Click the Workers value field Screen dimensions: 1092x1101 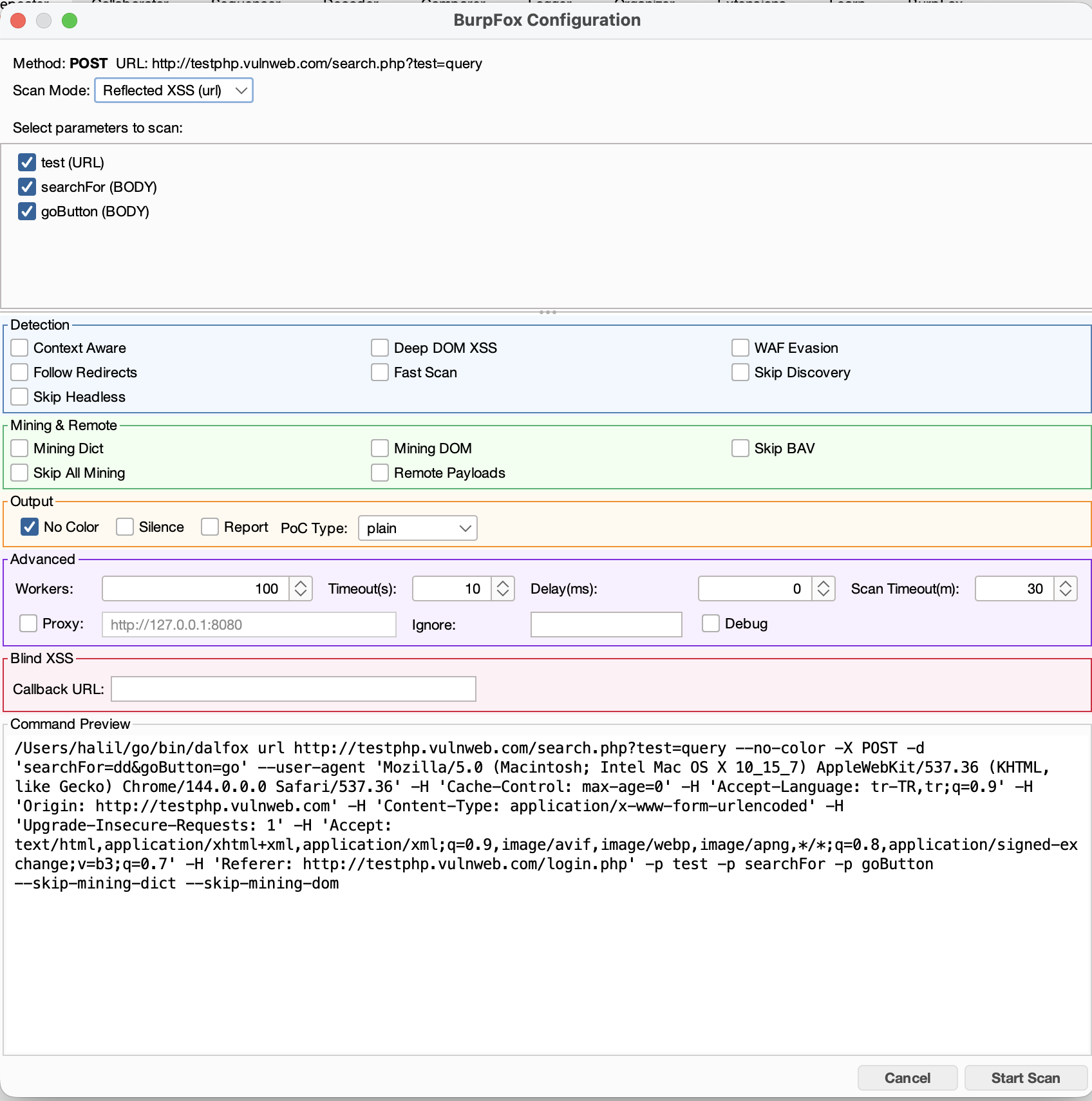coord(196,588)
